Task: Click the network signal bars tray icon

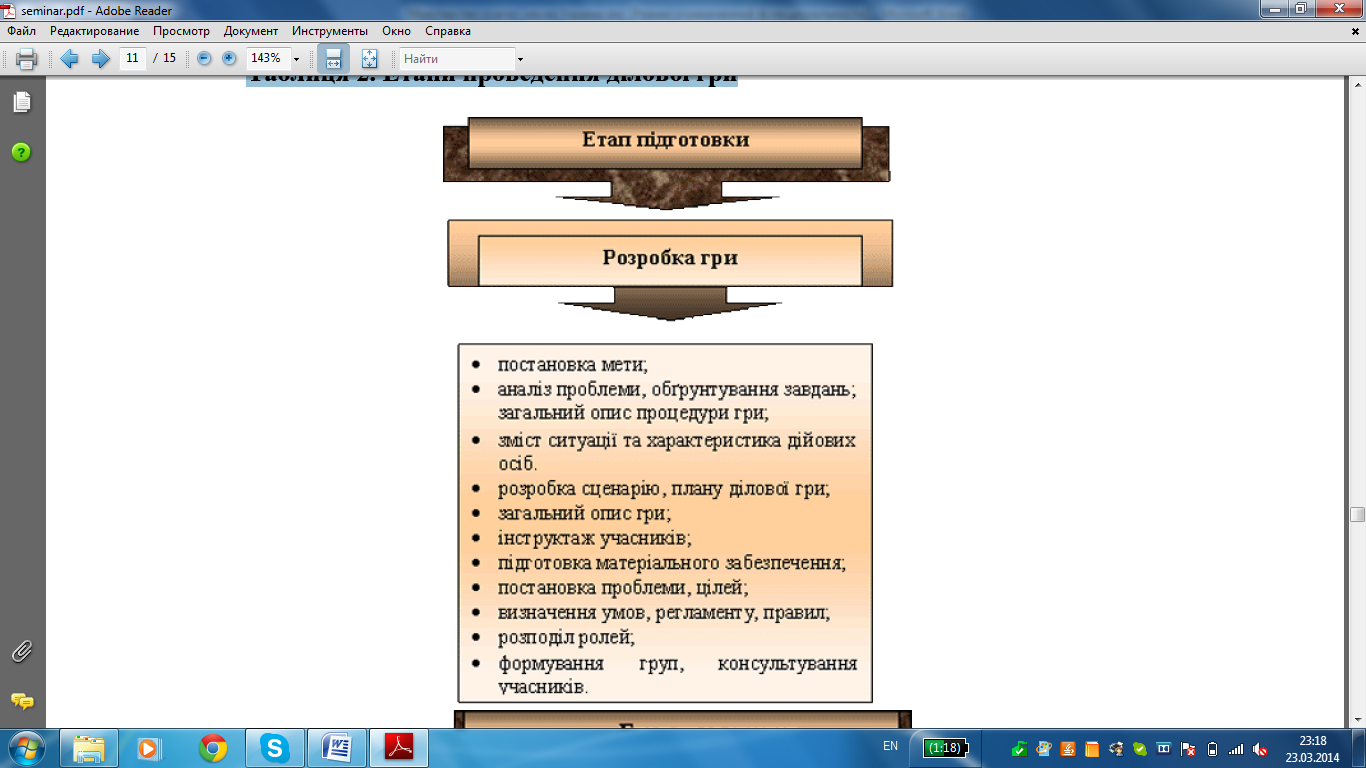Action: click(x=1236, y=748)
